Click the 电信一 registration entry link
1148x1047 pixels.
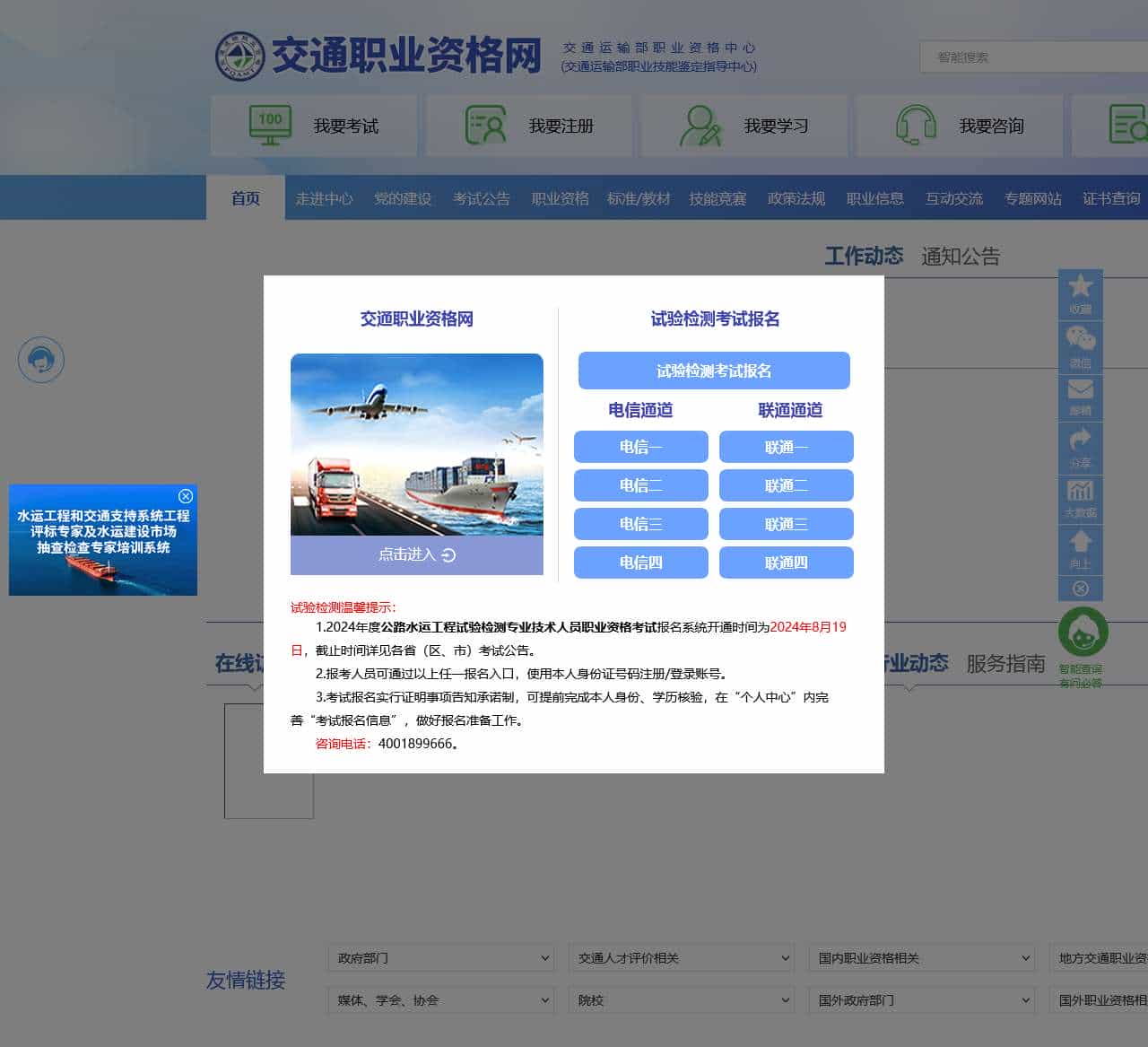pyautogui.click(x=639, y=447)
